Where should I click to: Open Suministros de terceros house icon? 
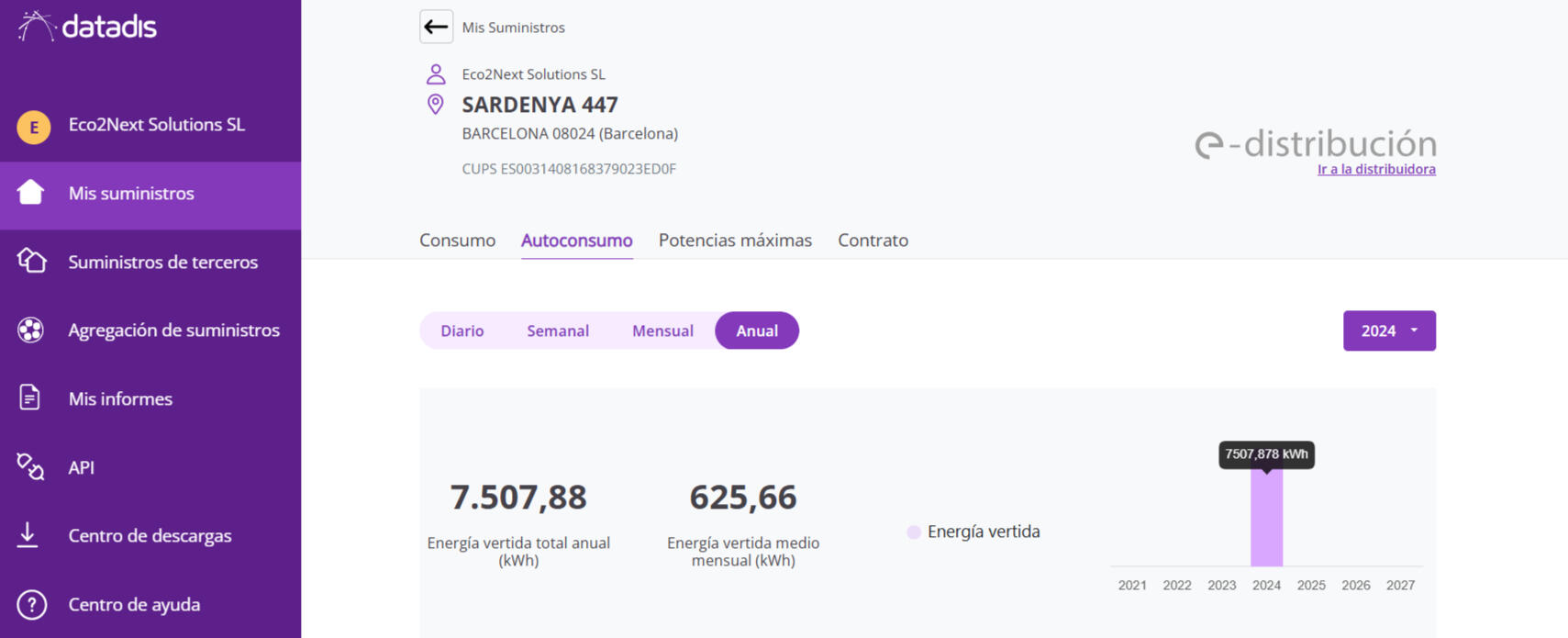pyautogui.click(x=31, y=262)
